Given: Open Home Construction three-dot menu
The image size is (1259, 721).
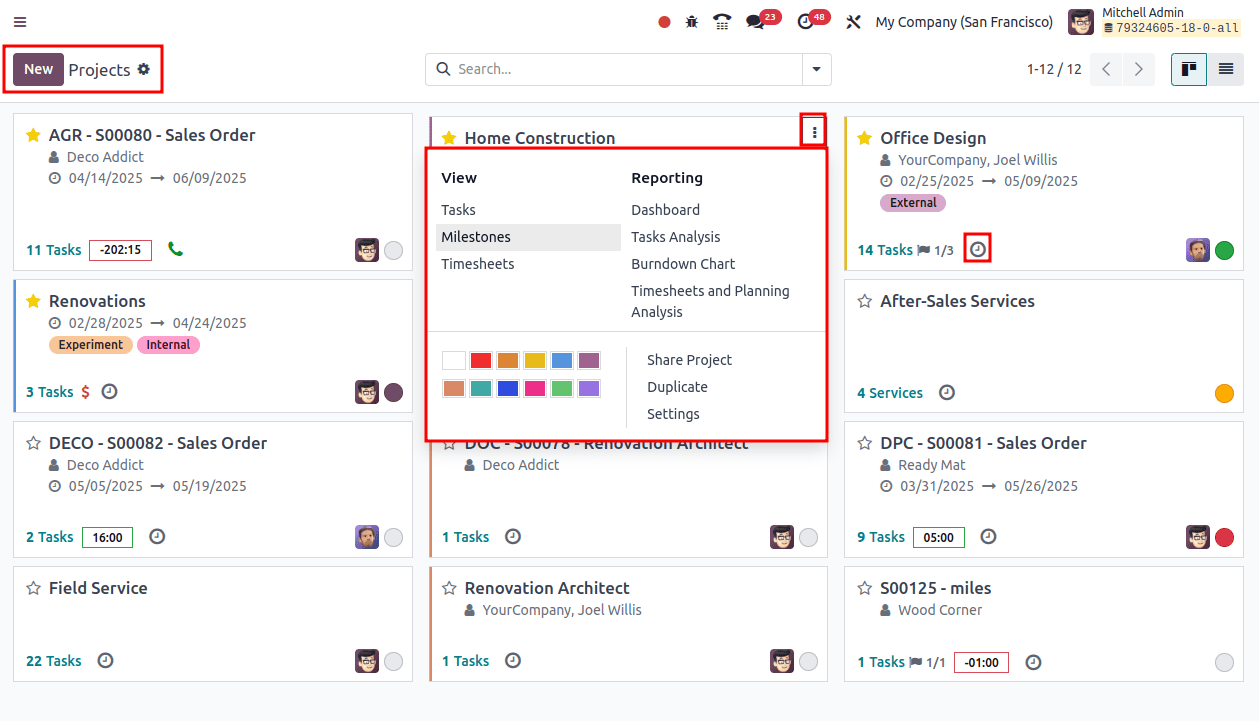Looking at the screenshot, I should point(814,131).
